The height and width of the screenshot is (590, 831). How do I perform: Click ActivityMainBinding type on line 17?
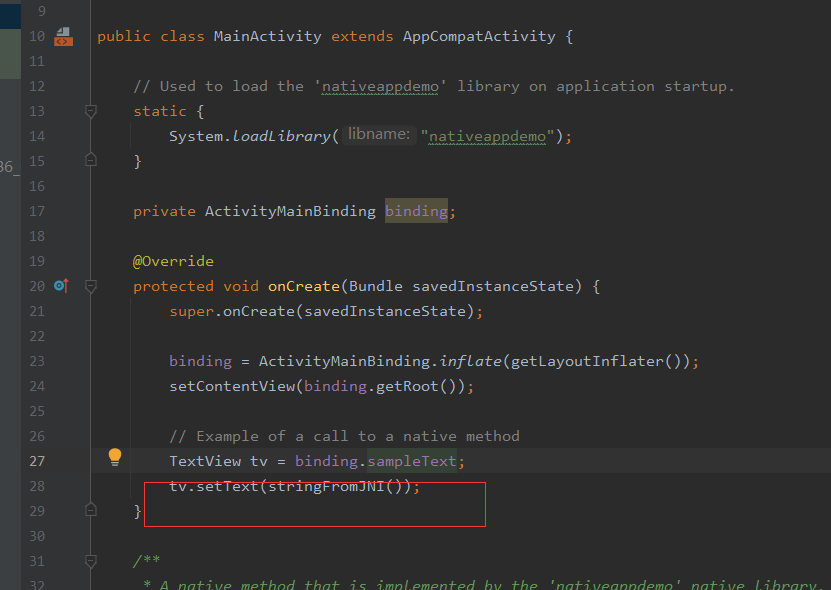coord(290,211)
